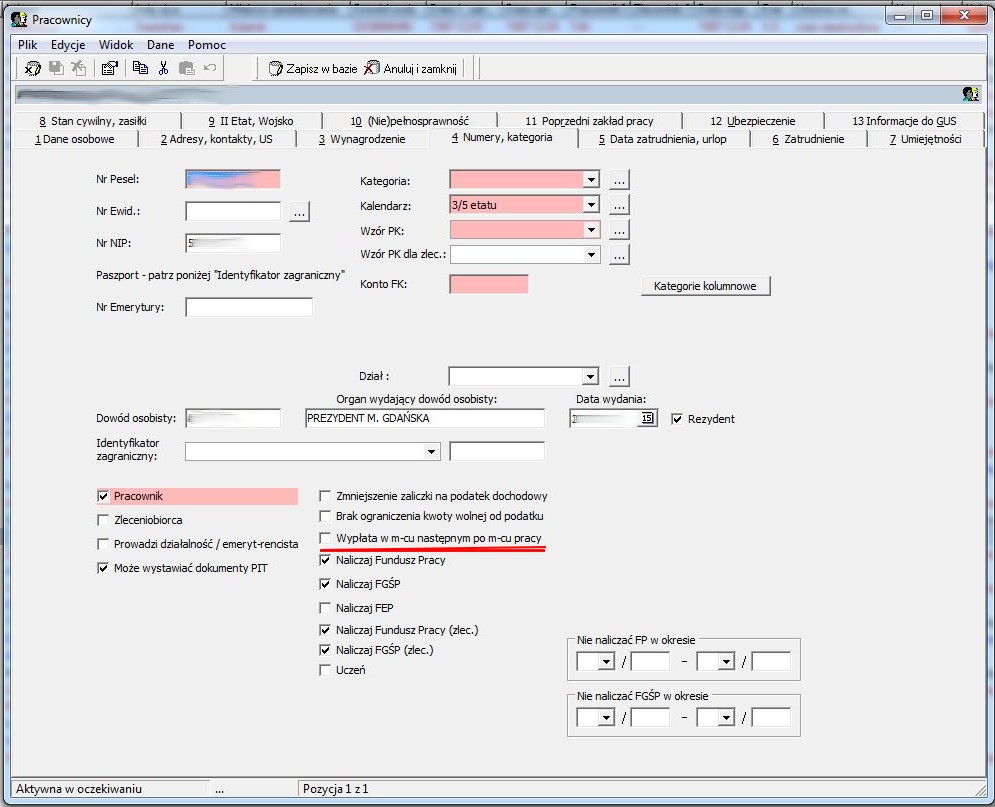Open the Wzór PK dla zlec. dropdown

coord(591,254)
